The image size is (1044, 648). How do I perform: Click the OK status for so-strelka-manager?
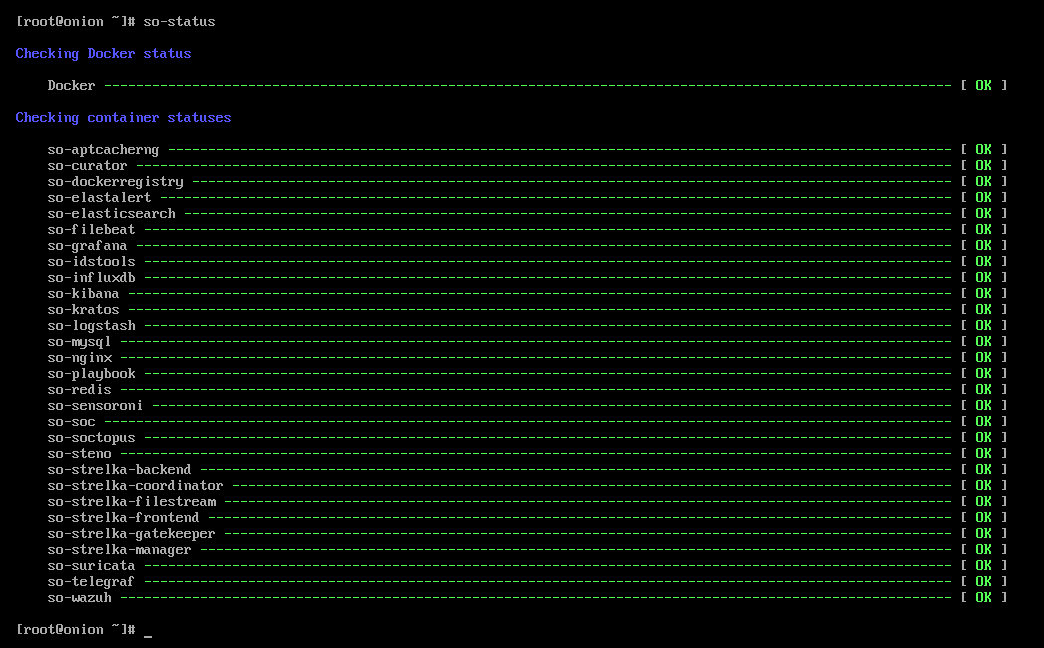coord(983,549)
